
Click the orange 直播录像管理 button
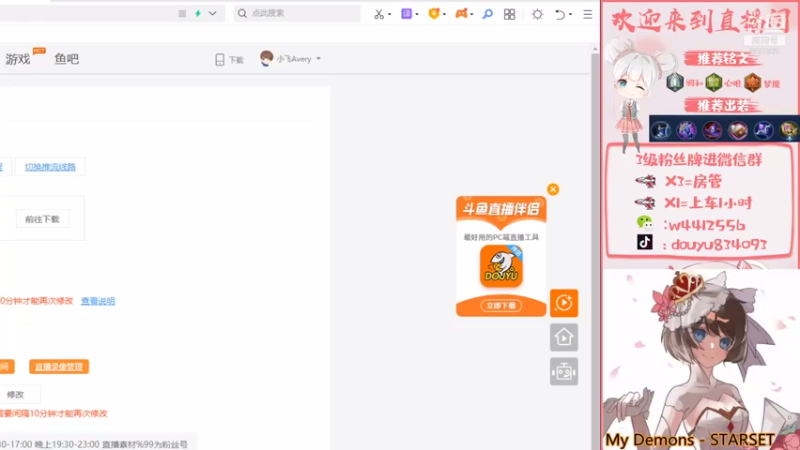[59, 367]
